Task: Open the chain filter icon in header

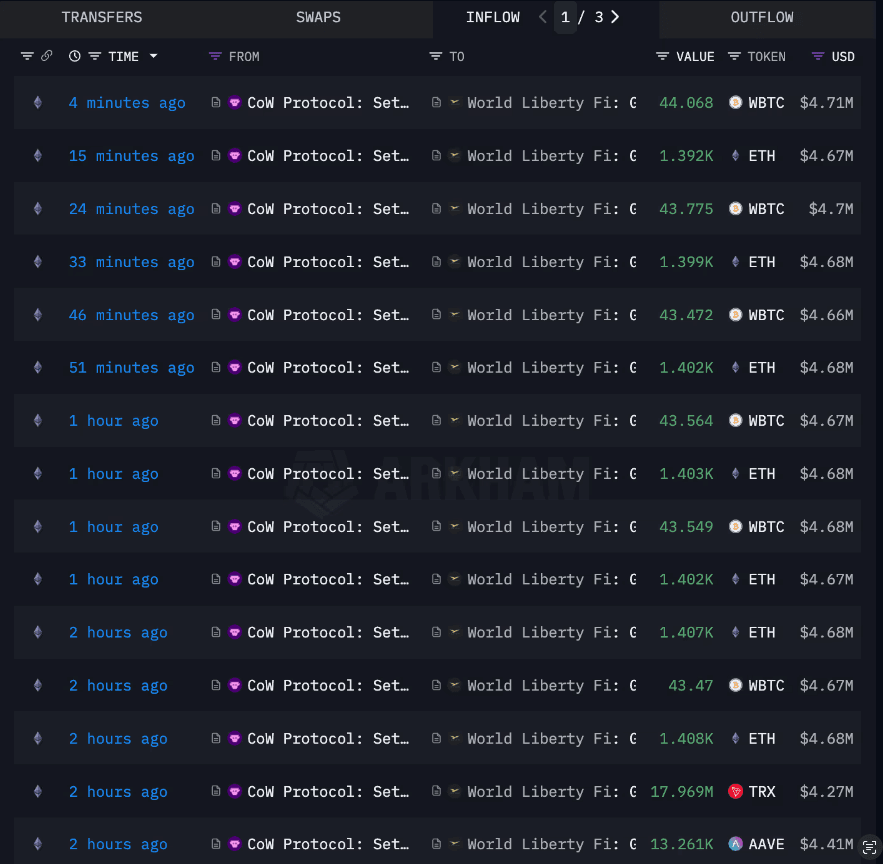Action: pos(27,56)
